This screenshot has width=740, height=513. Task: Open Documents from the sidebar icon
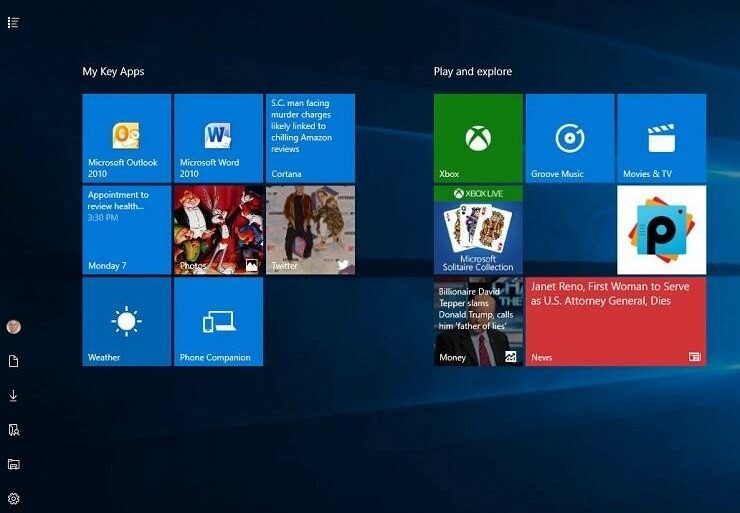tap(13, 362)
